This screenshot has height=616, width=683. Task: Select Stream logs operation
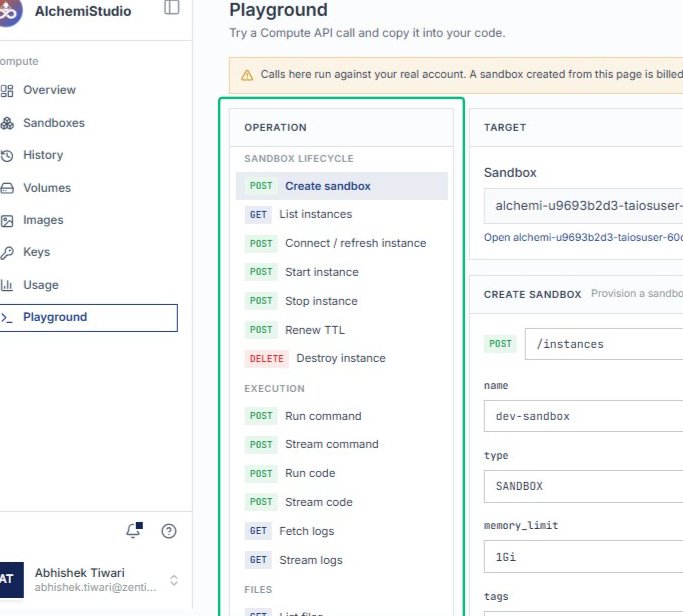click(x=342, y=560)
